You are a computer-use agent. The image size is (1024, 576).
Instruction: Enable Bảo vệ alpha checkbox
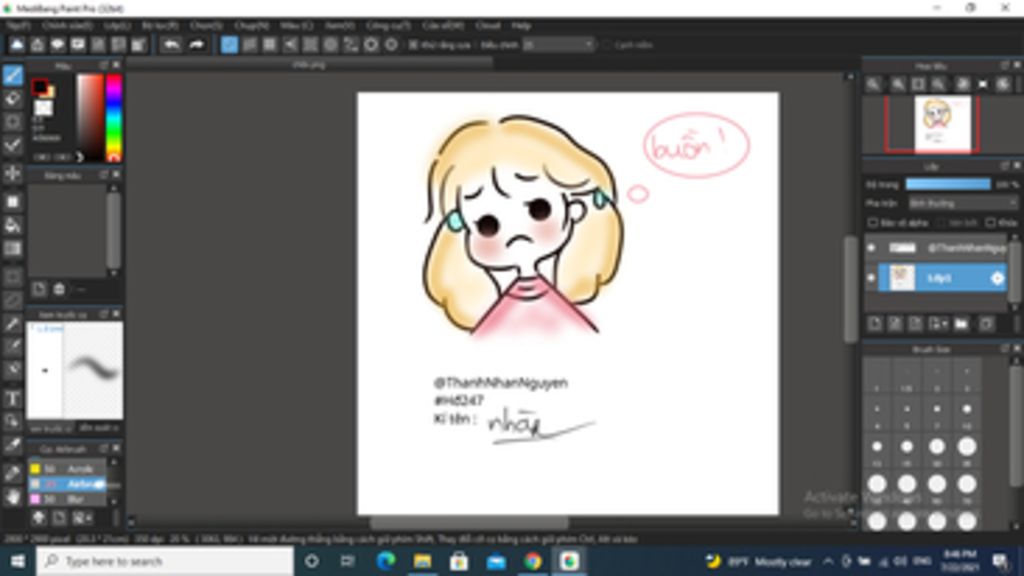[x=872, y=223]
